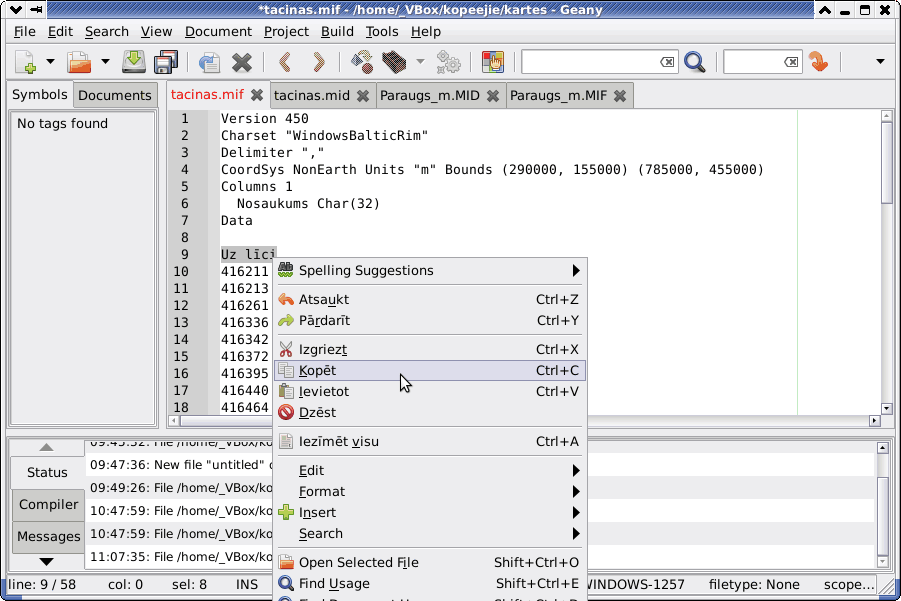Expand Spelling Suggestions submenu
The image size is (901, 601).
pyautogui.click(x=430, y=271)
